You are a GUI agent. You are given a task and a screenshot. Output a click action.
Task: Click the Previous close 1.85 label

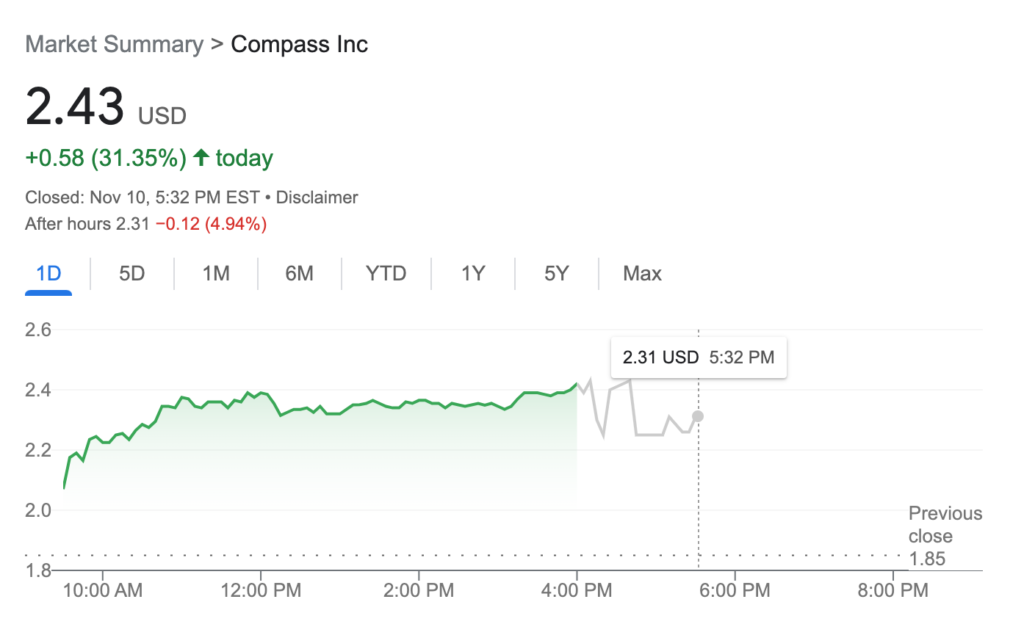pos(944,536)
